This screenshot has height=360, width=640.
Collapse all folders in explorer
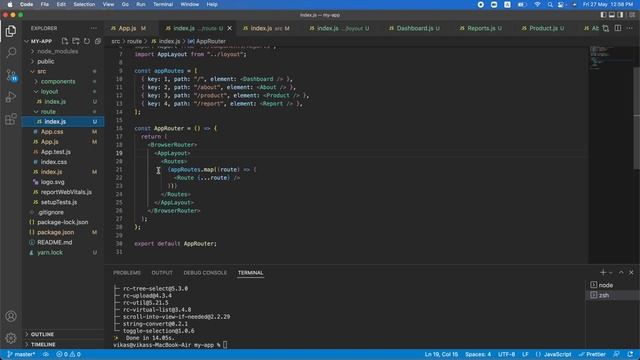[x=98, y=41]
